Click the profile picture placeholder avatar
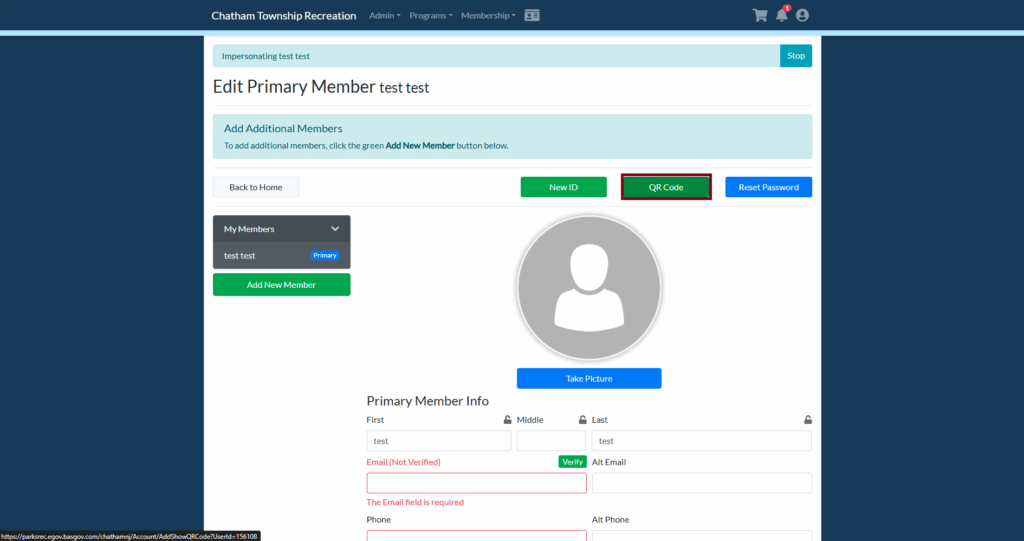Viewport: 1024px width, 541px height. [x=588, y=287]
